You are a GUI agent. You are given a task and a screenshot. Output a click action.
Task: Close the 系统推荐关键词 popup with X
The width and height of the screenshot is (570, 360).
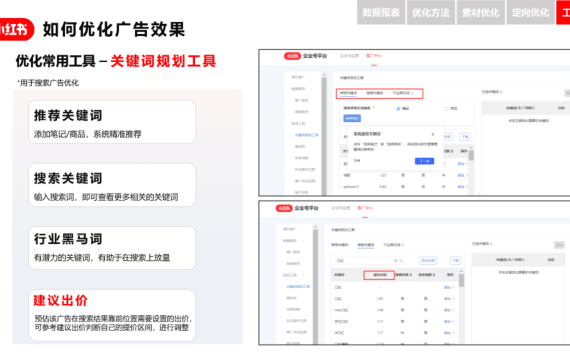(433, 134)
